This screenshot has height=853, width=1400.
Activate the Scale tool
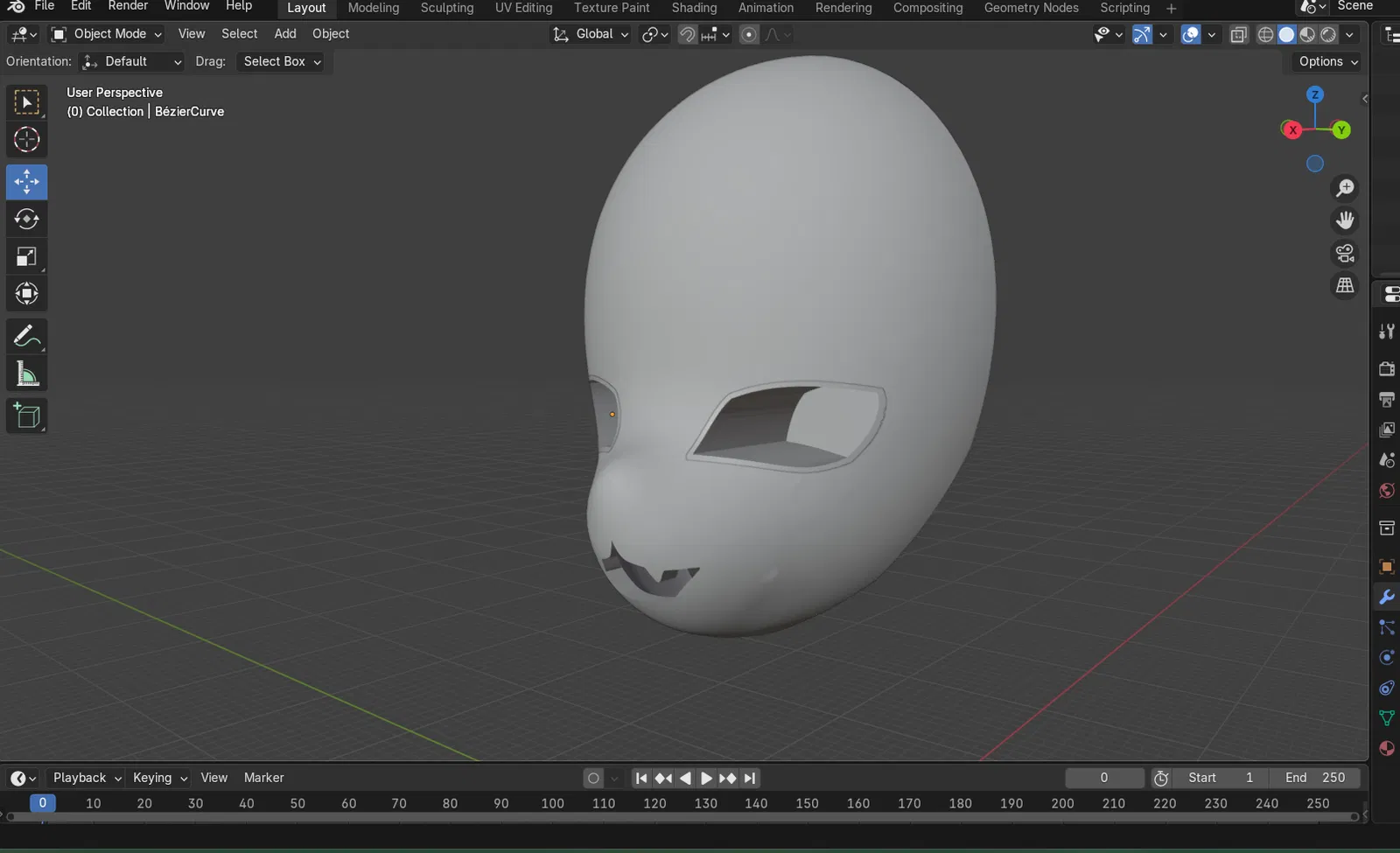click(26, 256)
